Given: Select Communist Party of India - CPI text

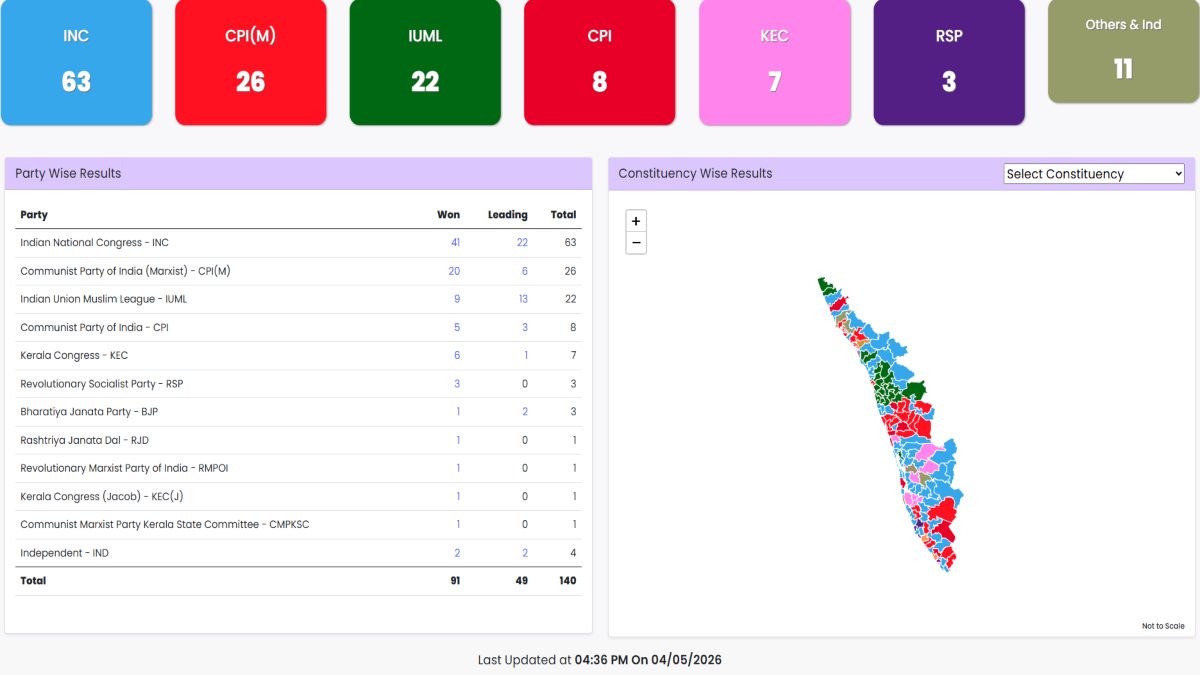Looking at the screenshot, I should click(94, 327).
